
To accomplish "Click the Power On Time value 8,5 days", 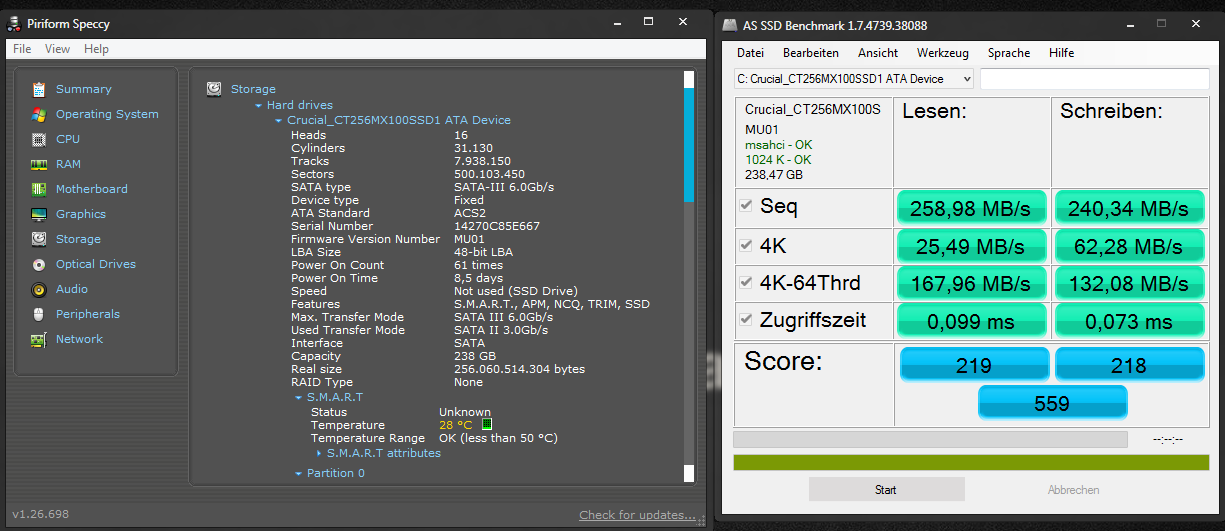I will pos(479,278).
